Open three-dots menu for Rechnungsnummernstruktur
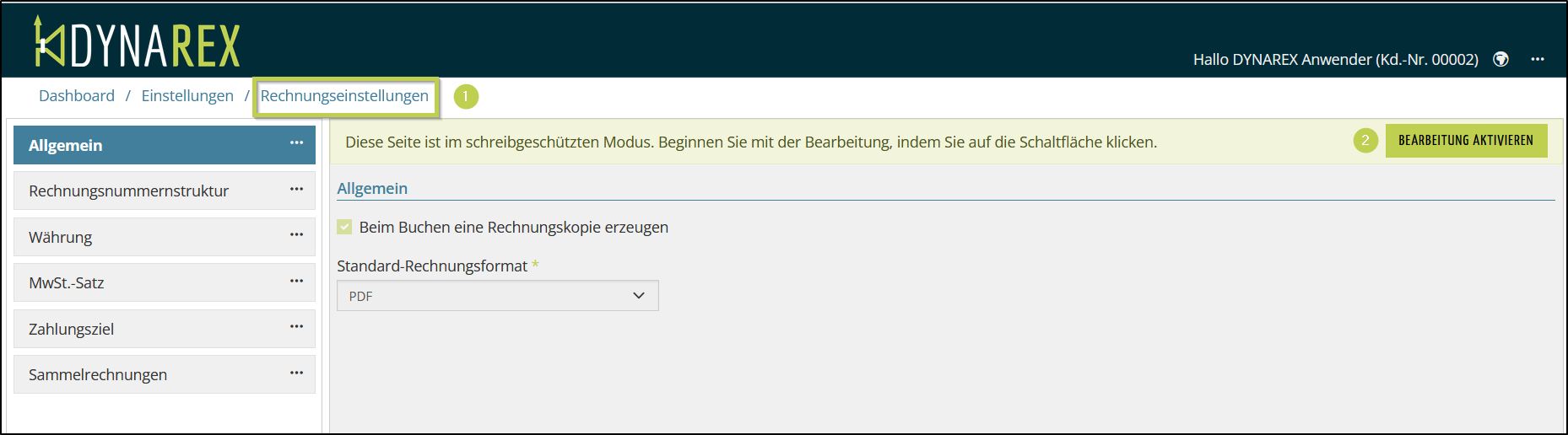Viewport: 1568px width, 435px height. [x=296, y=190]
